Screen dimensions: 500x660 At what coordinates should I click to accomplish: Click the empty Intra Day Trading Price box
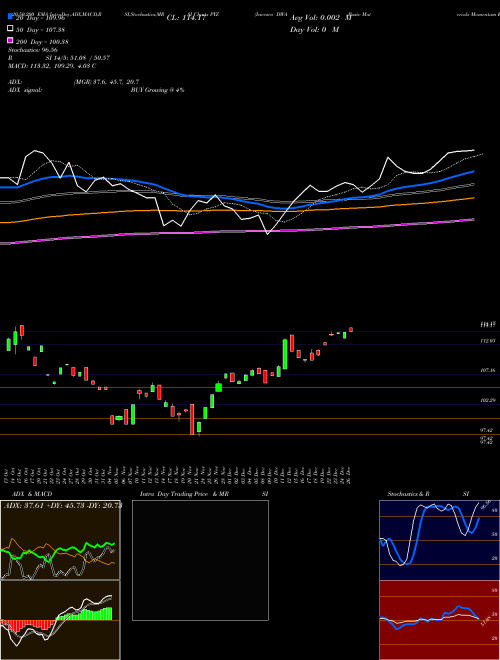click(200, 560)
